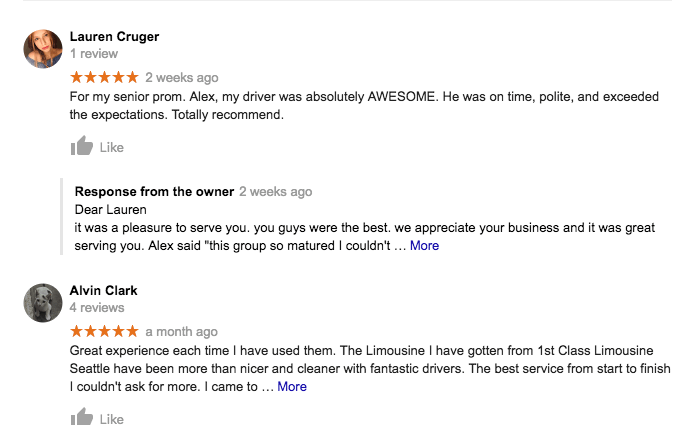Screen dimensions: 684x425
Task: Open Lauren Cruger's reviewer name link
Action: click(114, 37)
